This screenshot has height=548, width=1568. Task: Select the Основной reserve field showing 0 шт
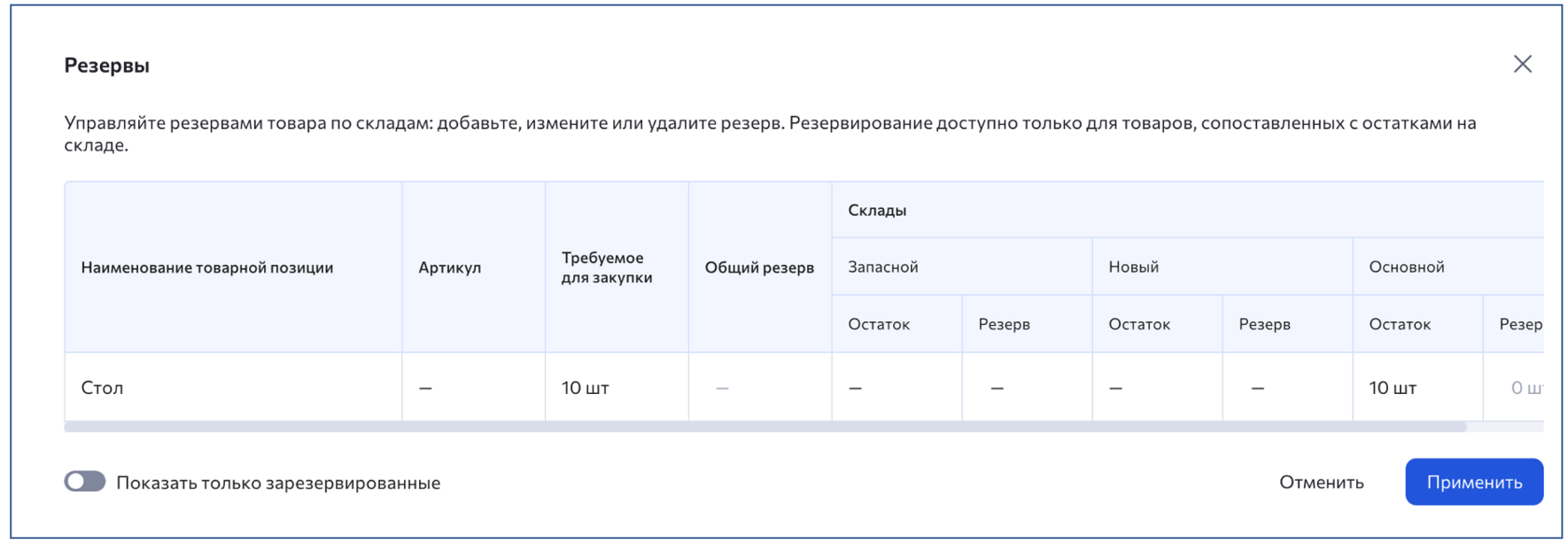[1513, 387]
